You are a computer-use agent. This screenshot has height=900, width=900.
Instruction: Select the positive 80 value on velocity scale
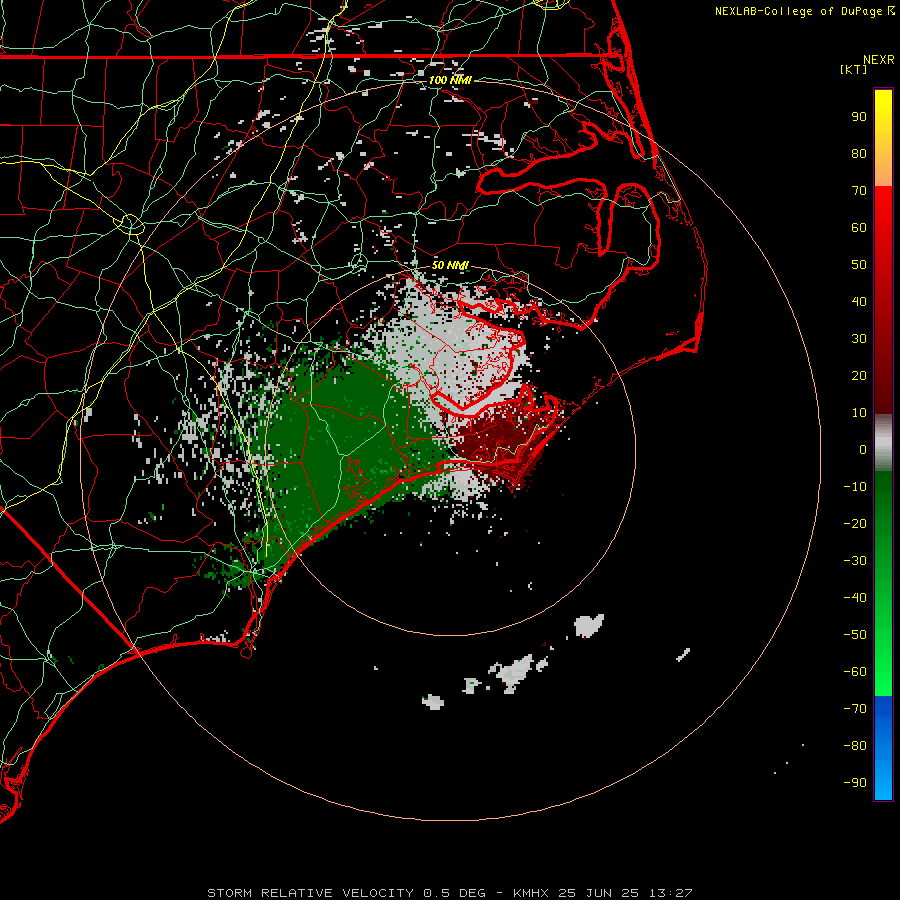pyautogui.click(x=859, y=154)
